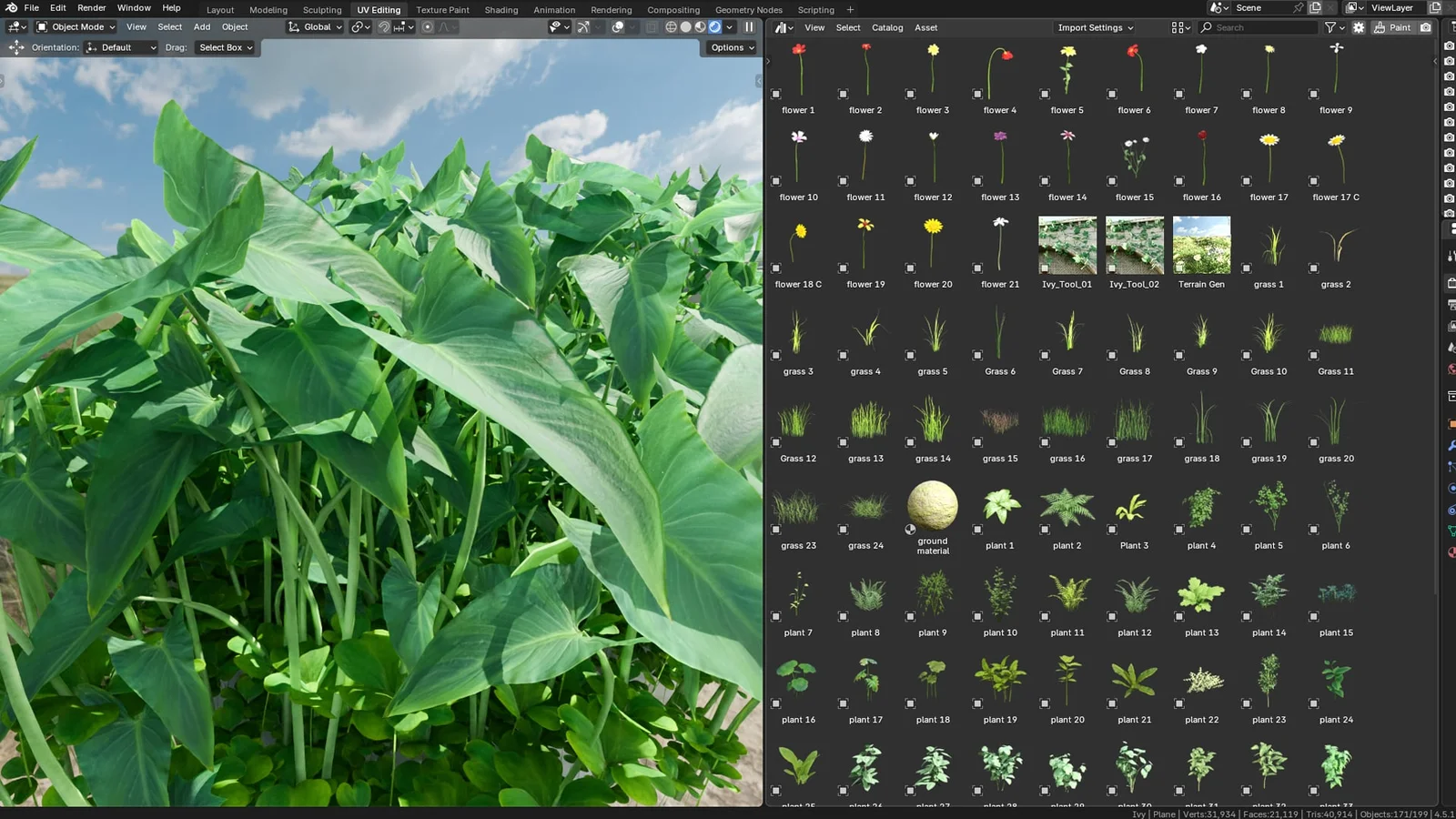Open the Import Settings dropdown
The height and width of the screenshot is (819, 1456).
(x=1095, y=27)
